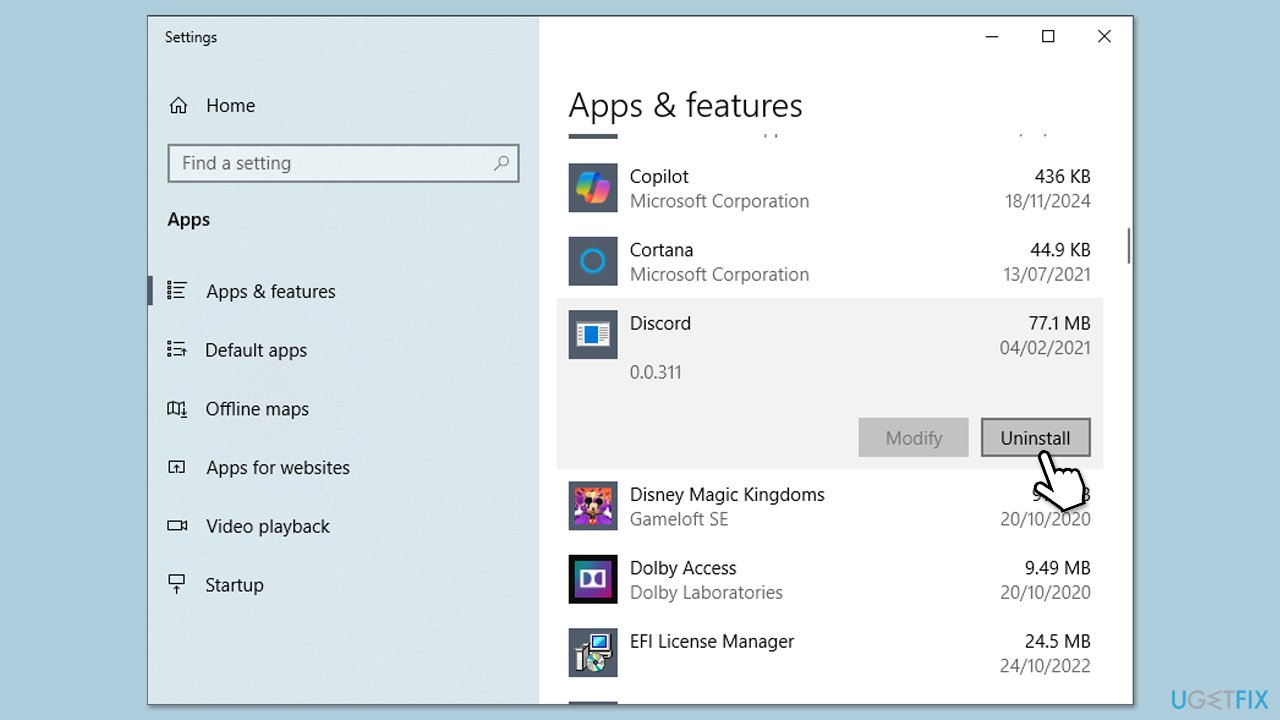Click Discord version 0.0.311 text
Image resolution: width=1280 pixels, height=720 pixels.
[x=656, y=372]
